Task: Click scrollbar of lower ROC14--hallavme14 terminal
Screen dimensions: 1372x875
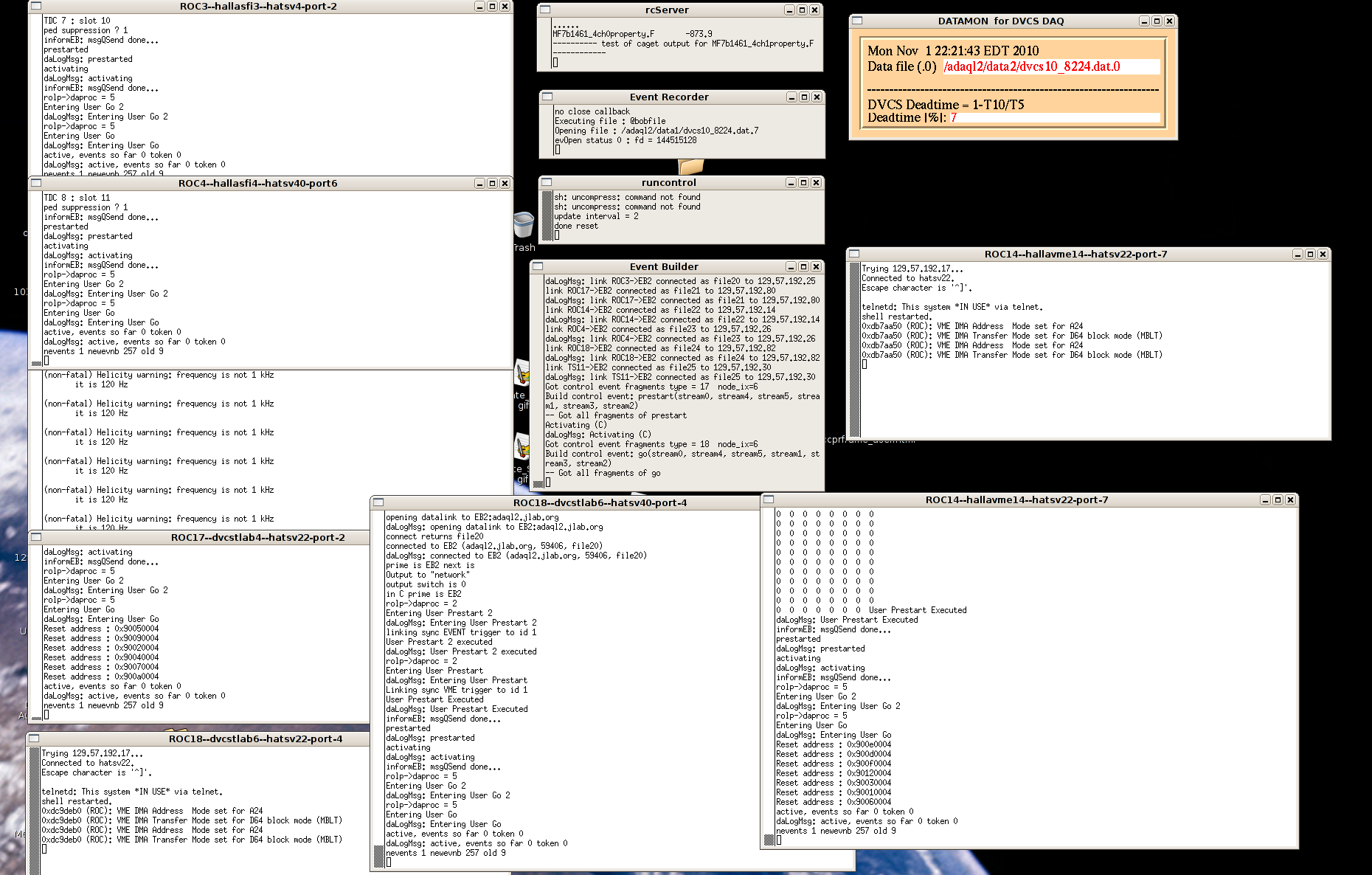Action: coord(769,677)
